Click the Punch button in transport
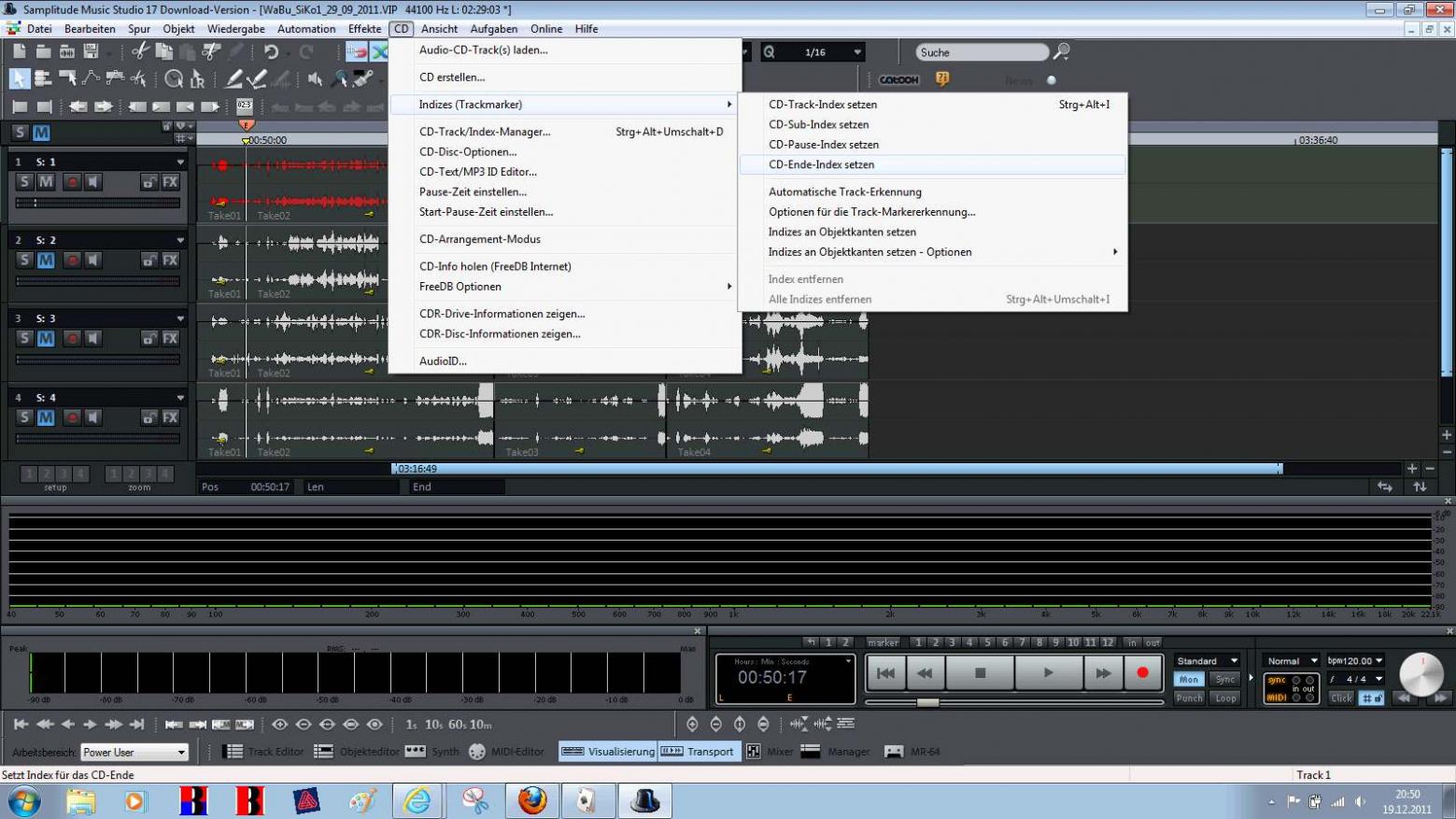Viewport: 1456px width, 819px height. click(1189, 698)
